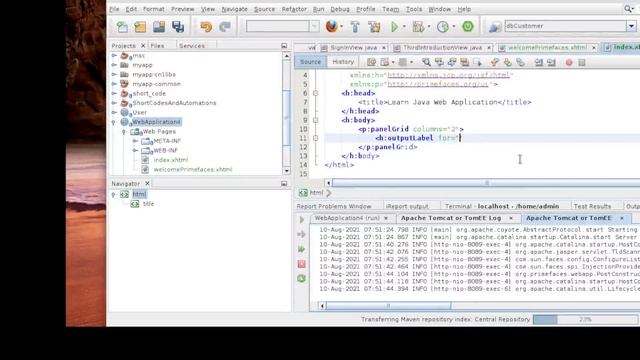Open index.xhtml in the project tree
Screen dimensions: 640x360
(171, 160)
